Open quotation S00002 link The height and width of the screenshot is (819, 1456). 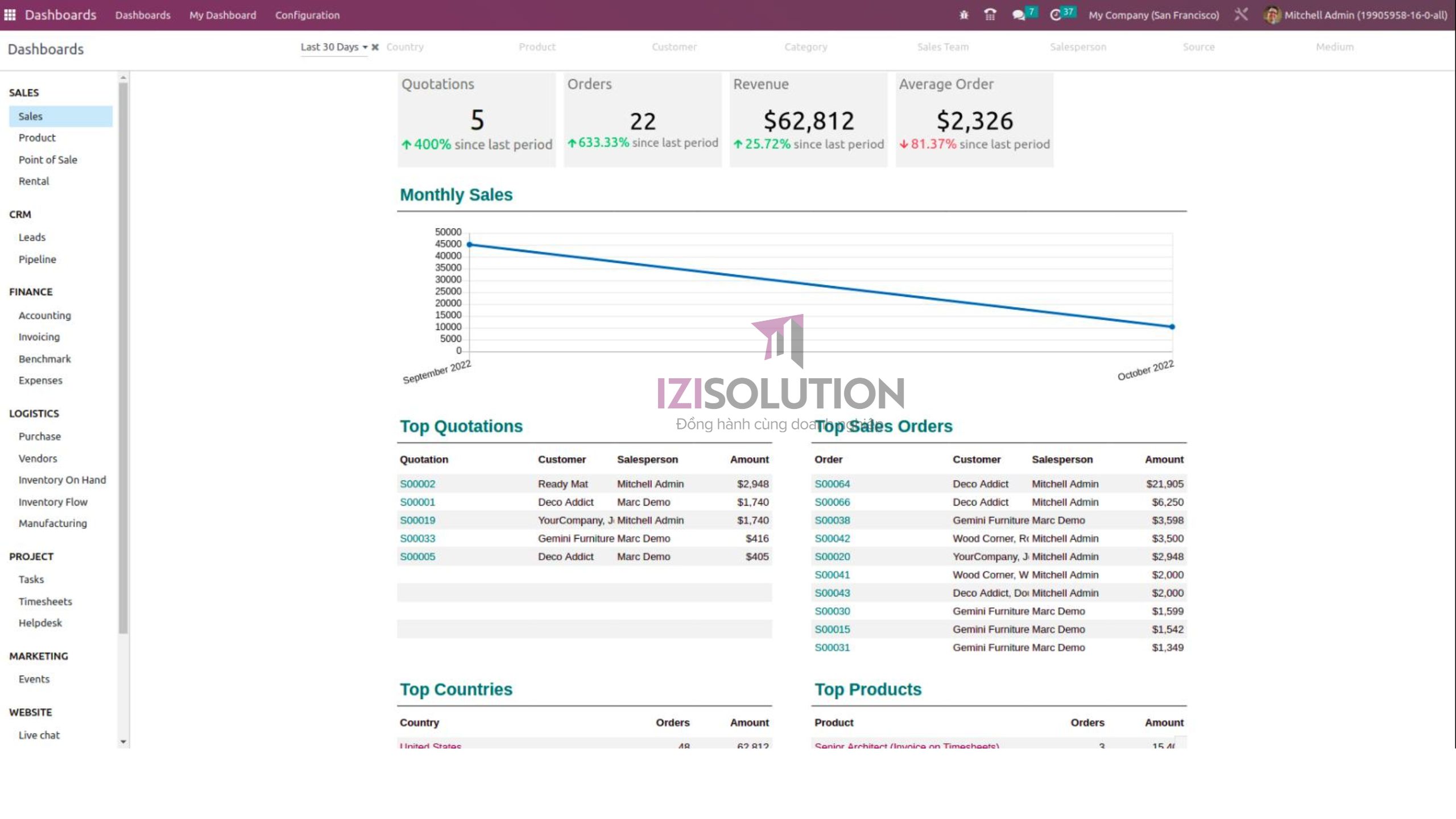(x=417, y=484)
